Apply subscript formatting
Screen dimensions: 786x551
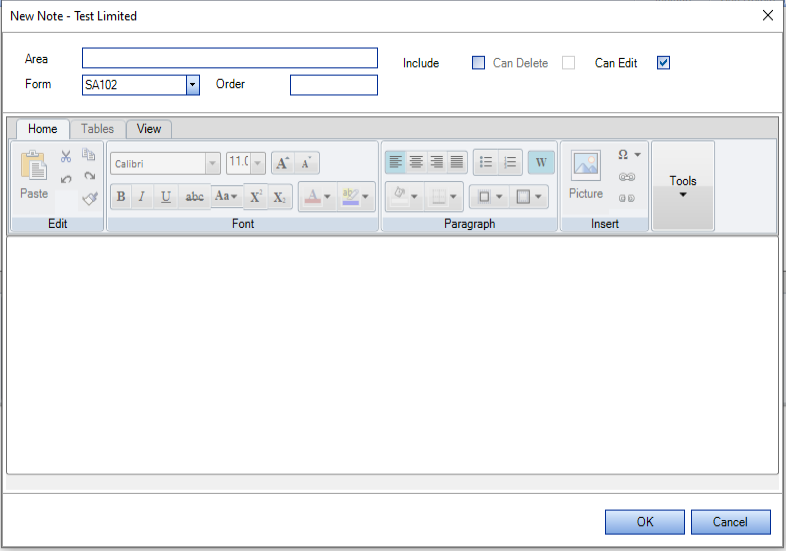click(280, 197)
